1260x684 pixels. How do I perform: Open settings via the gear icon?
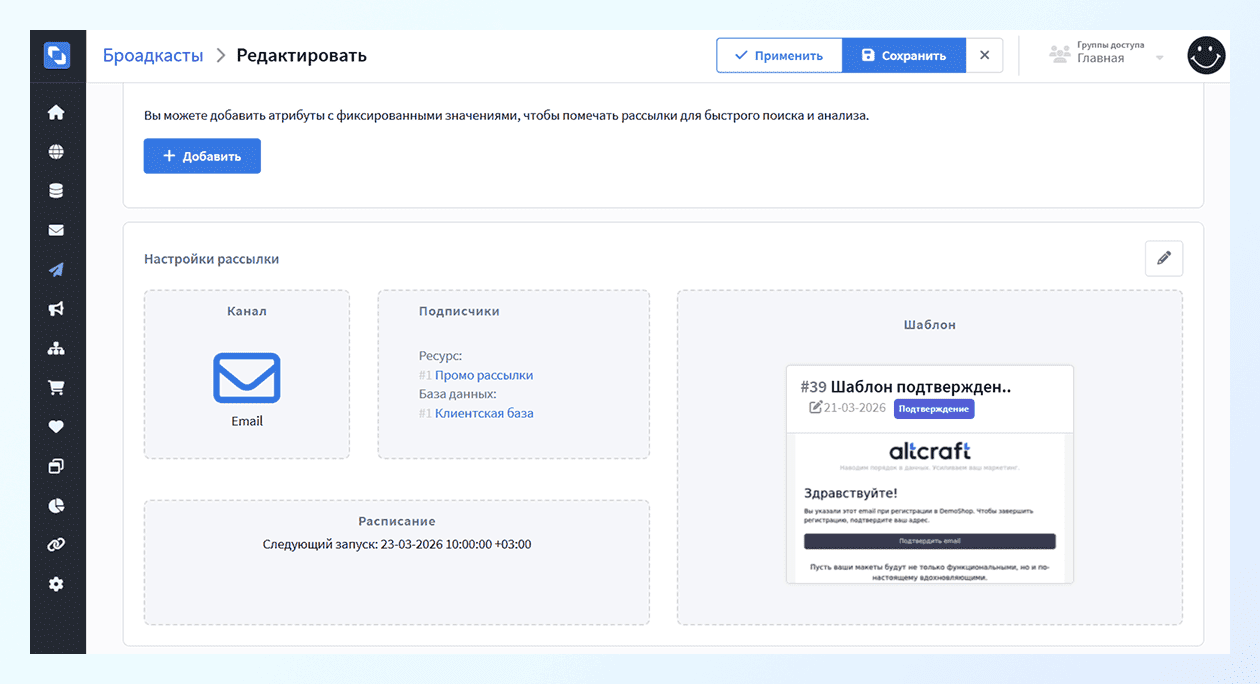[57, 583]
